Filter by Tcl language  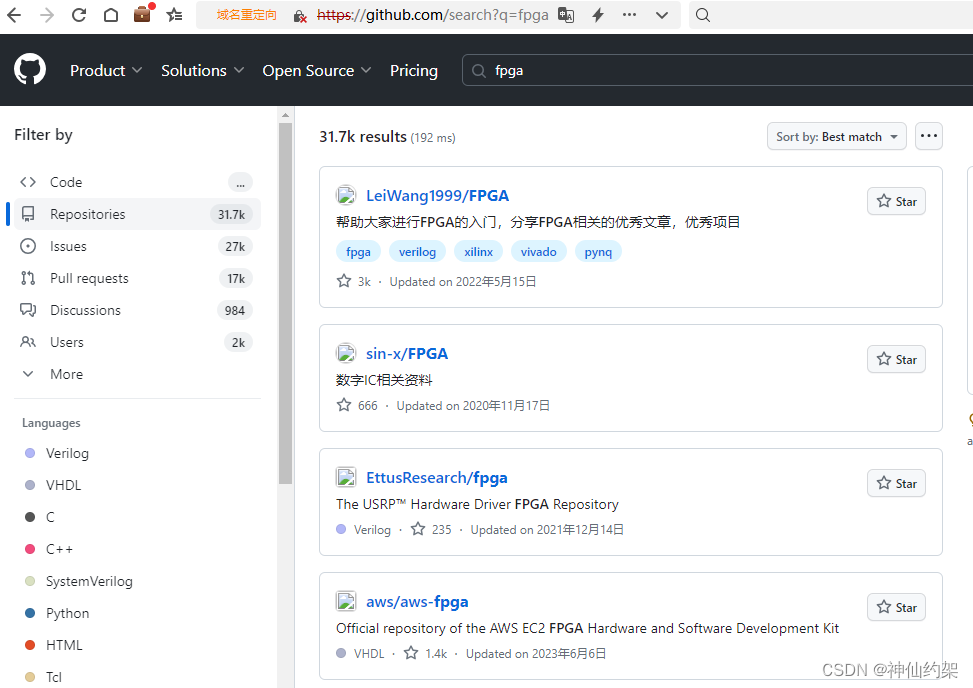pos(54,677)
